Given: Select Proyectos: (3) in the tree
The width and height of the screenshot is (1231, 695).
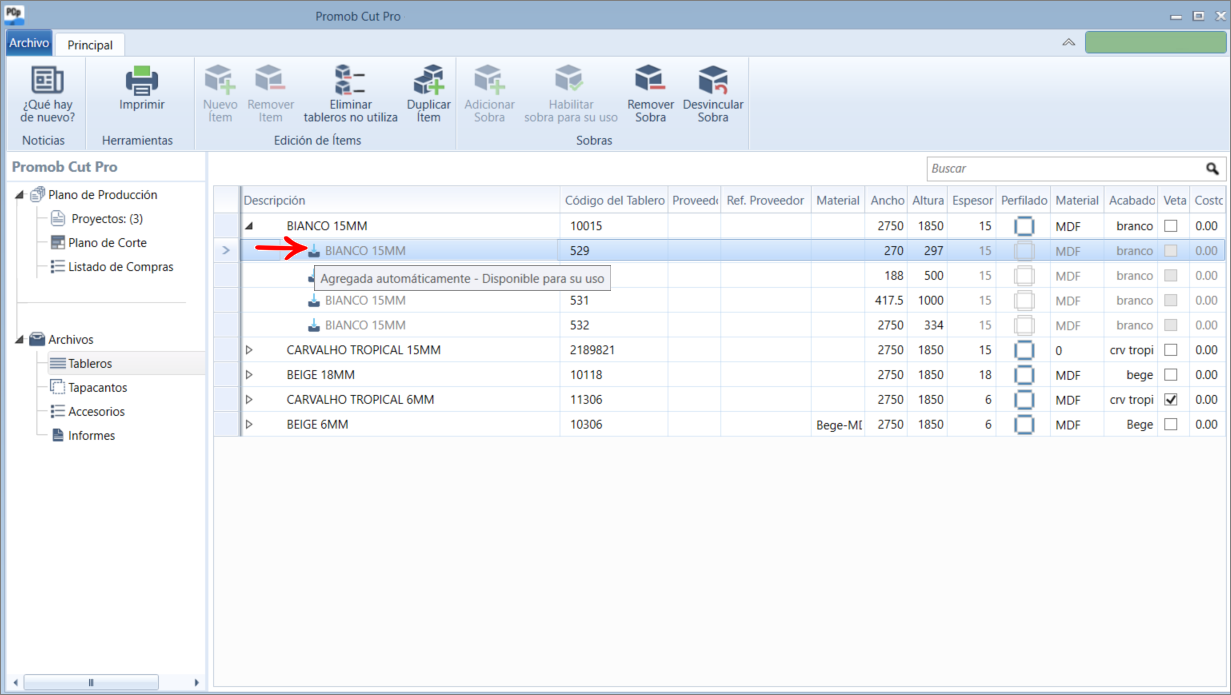Looking at the screenshot, I should 107,219.
